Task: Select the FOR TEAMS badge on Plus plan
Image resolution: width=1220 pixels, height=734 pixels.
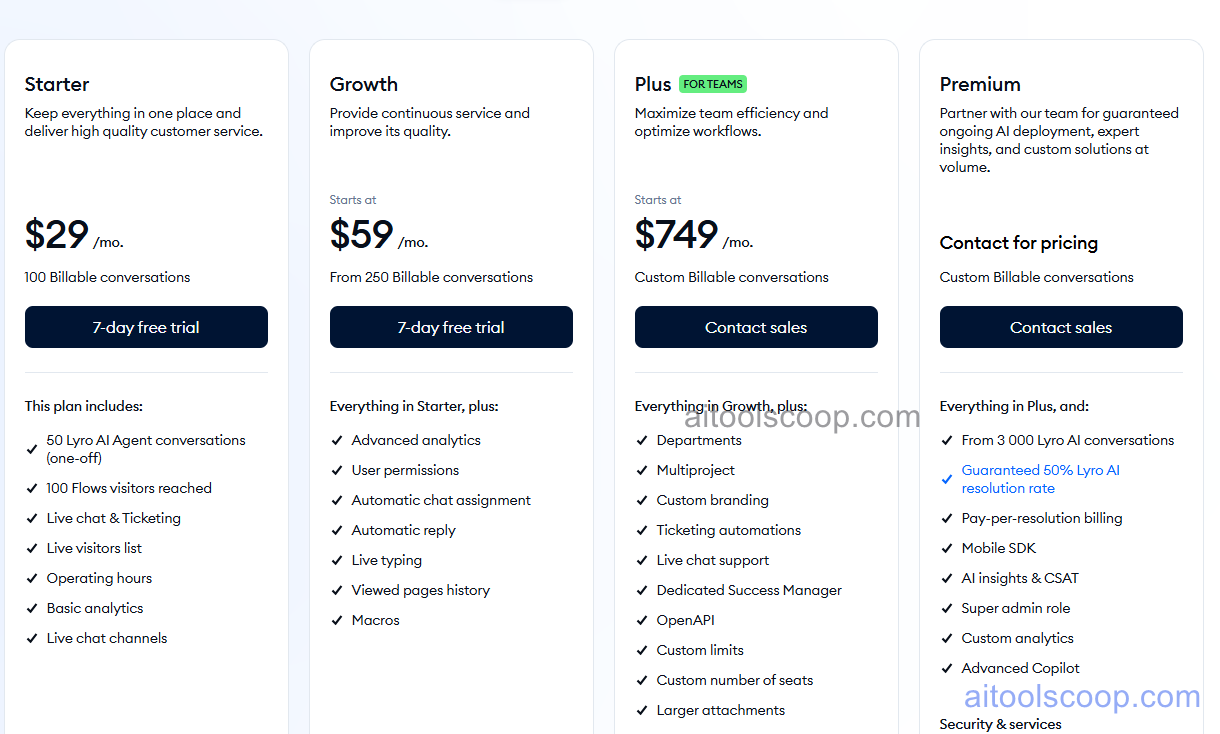Action: 712,84
